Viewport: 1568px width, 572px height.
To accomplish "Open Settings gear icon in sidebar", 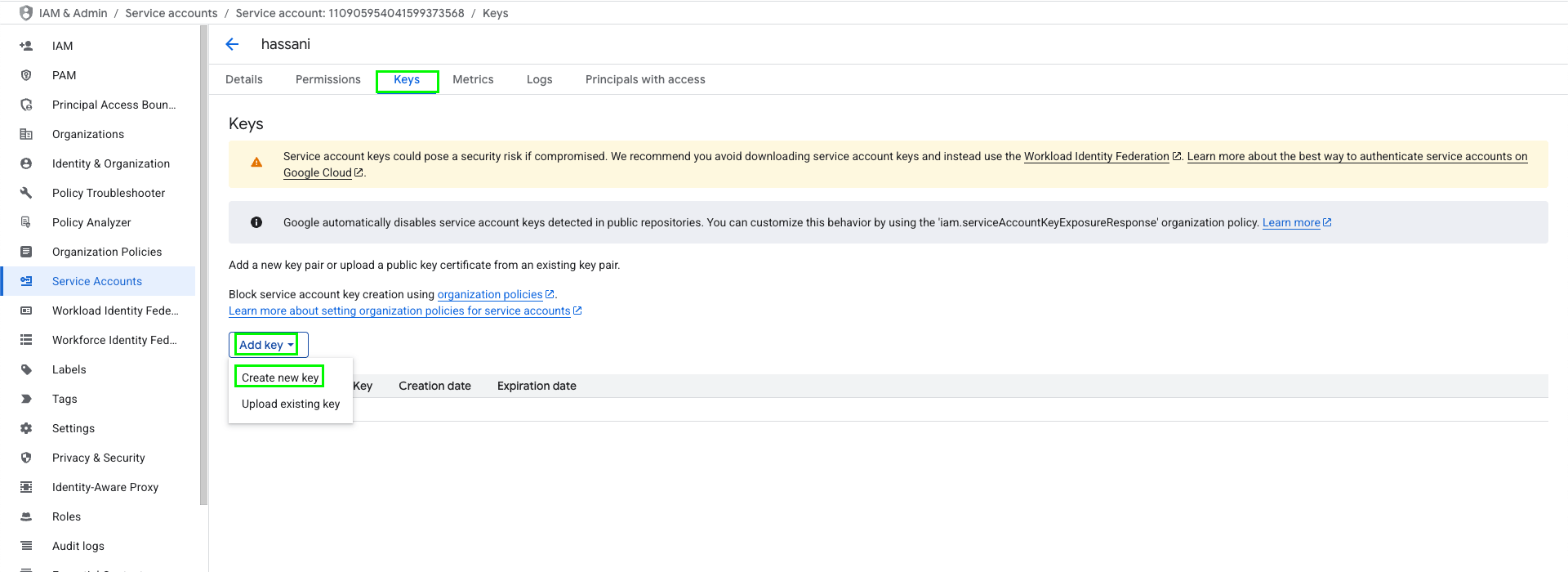I will click(26, 428).
